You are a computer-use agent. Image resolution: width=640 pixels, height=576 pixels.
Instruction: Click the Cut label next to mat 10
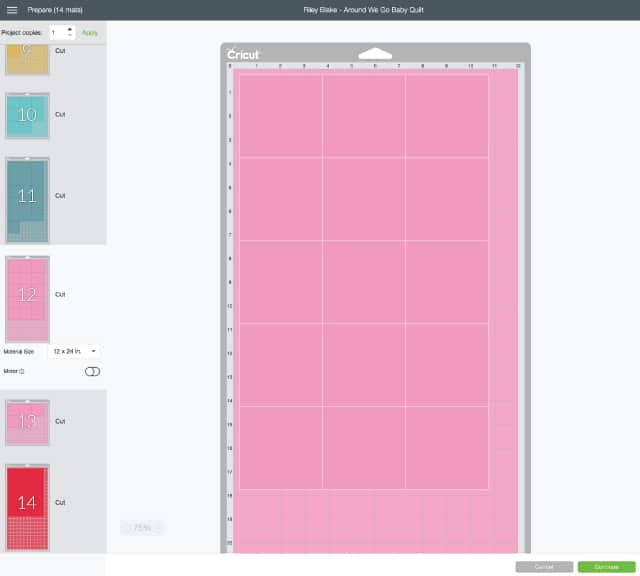pos(60,115)
